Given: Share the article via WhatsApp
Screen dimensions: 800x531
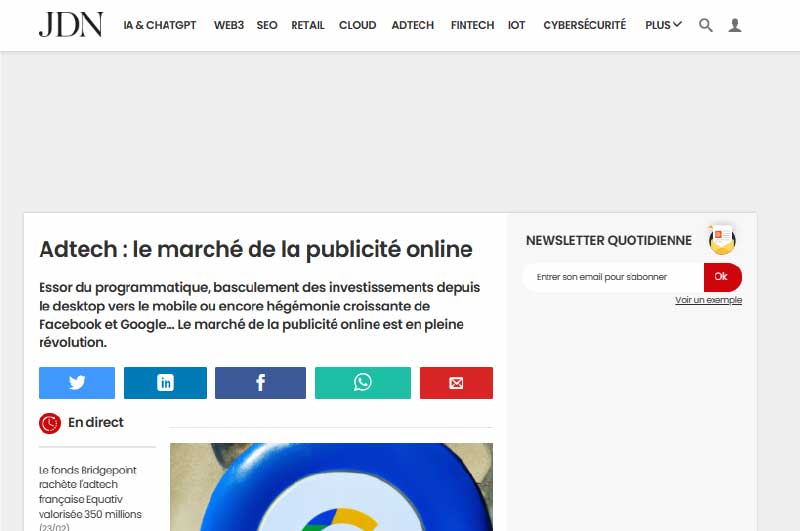Looking at the screenshot, I should point(363,383).
